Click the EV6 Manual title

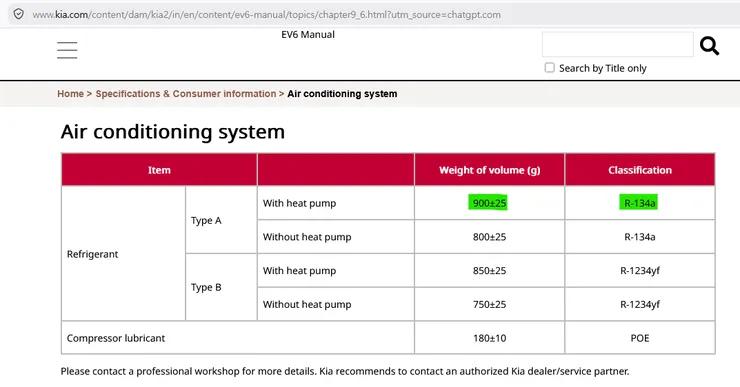click(308, 34)
